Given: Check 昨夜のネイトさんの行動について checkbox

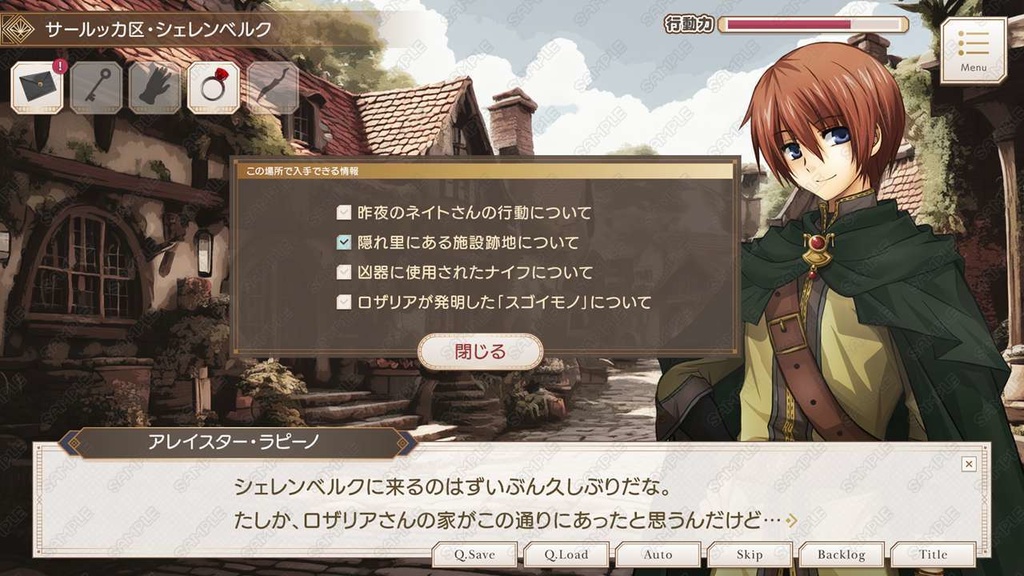Looking at the screenshot, I should pyautogui.click(x=344, y=212).
